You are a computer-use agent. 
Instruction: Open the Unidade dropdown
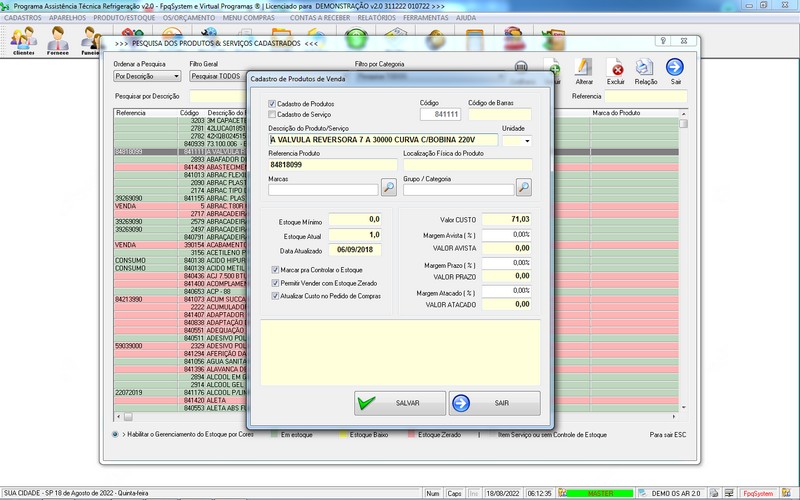coord(527,141)
